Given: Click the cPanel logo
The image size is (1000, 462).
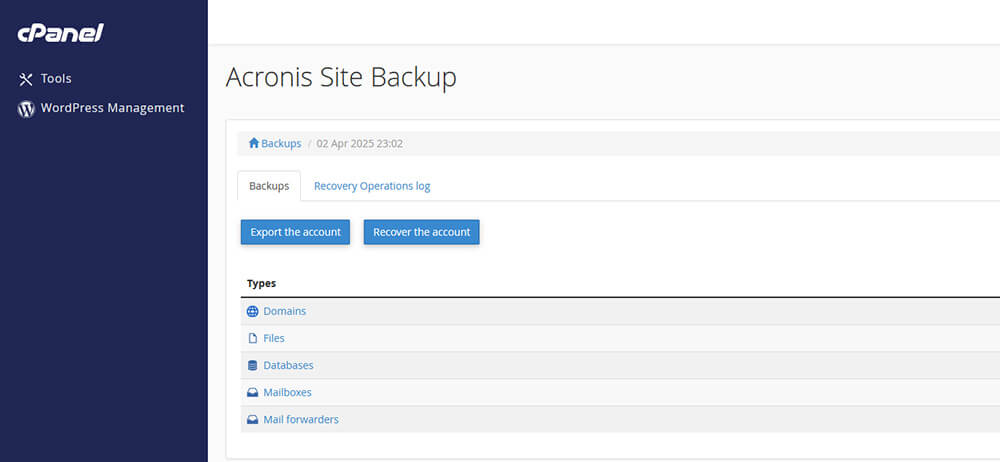Looking at the screenshot, I should pyautogui.click(x=60, y=34).
